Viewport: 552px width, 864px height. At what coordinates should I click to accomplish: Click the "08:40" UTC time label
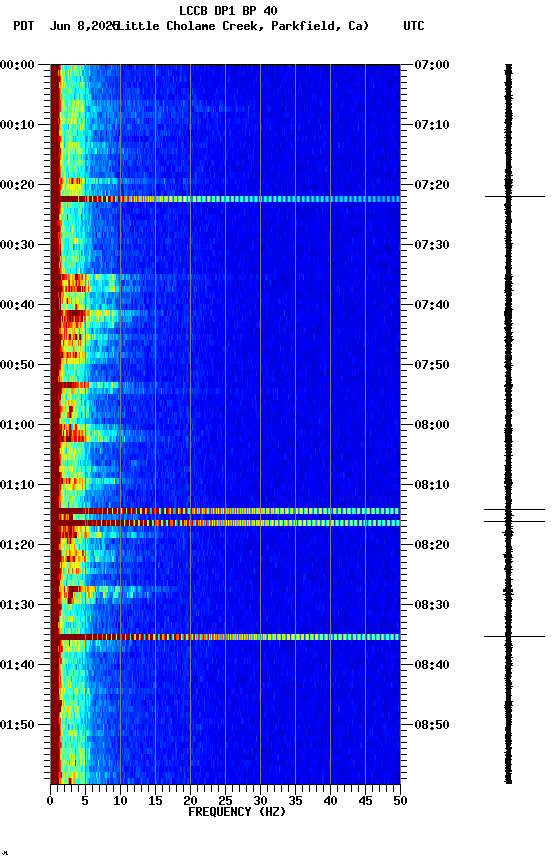432,665
